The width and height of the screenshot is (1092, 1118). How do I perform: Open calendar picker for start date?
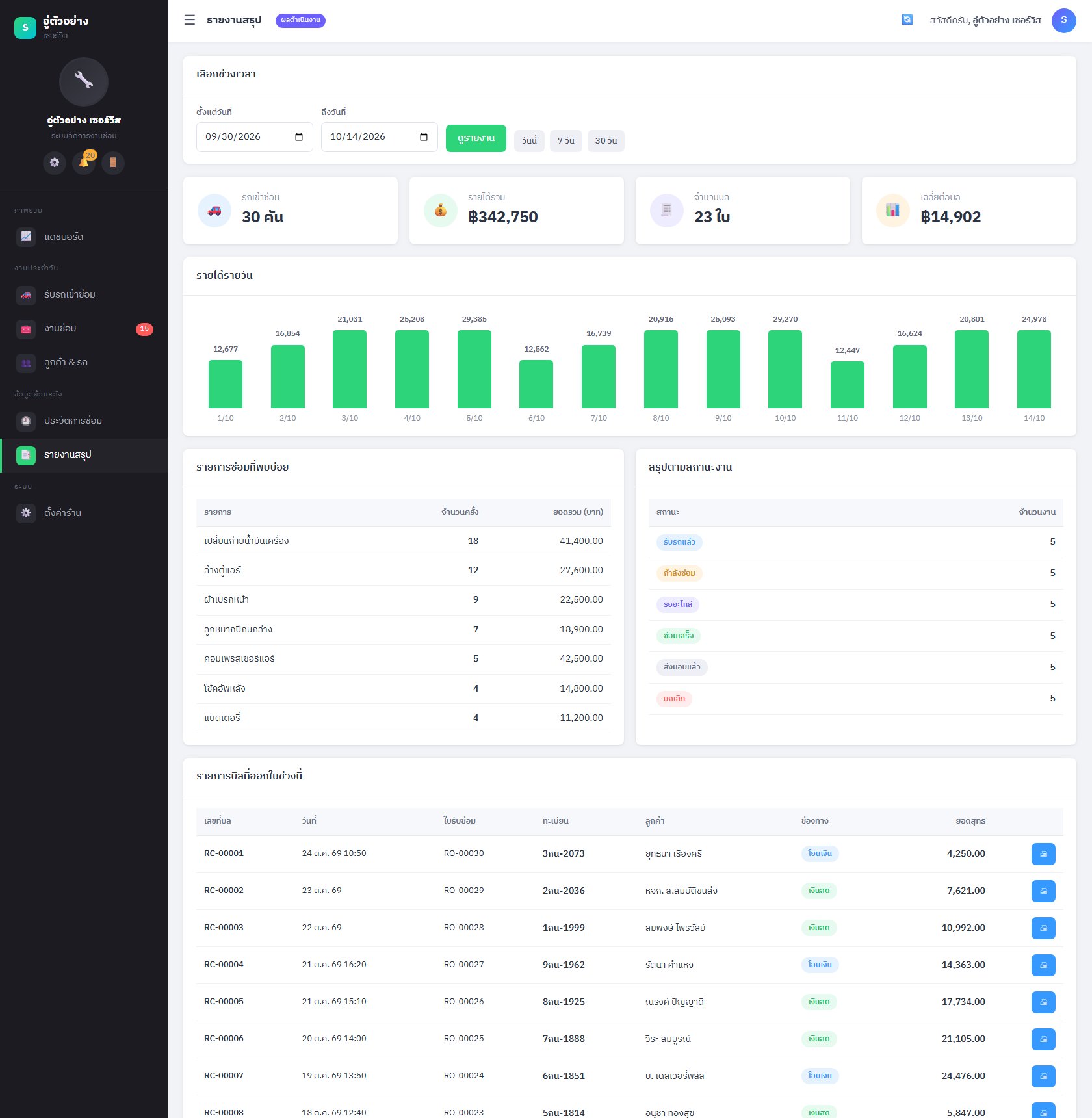299,137
